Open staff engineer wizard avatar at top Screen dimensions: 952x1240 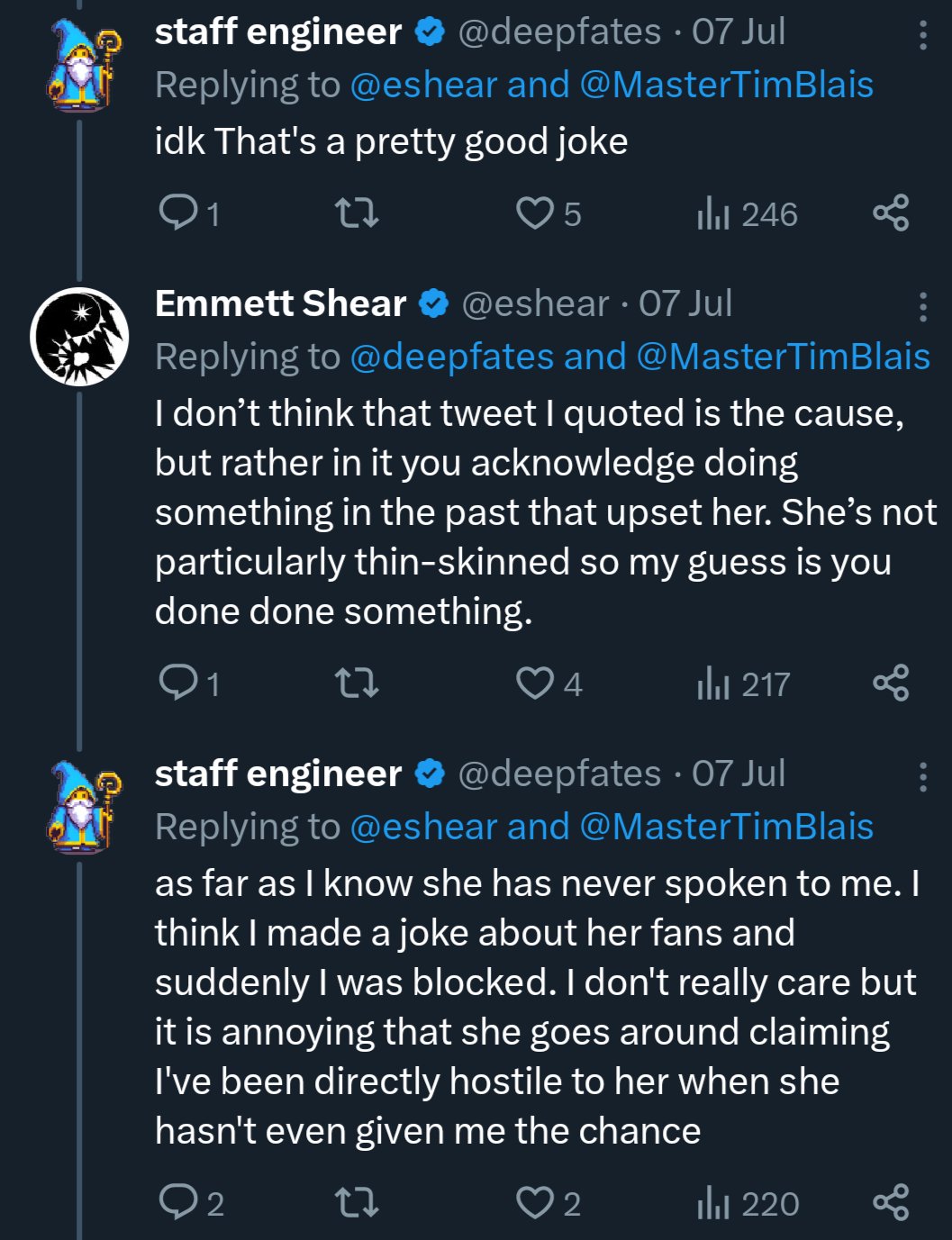(x=83, y=65)
